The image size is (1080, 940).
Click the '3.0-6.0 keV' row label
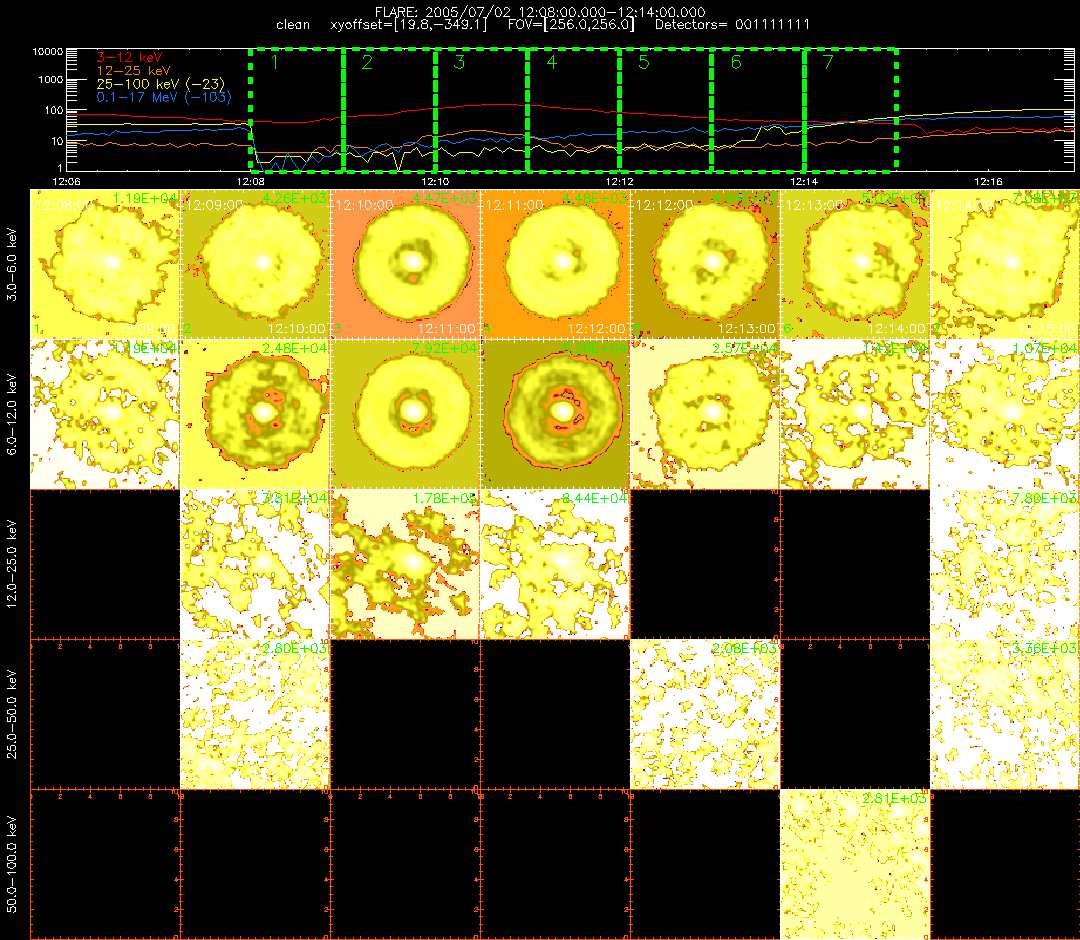[x=12, y=264]
